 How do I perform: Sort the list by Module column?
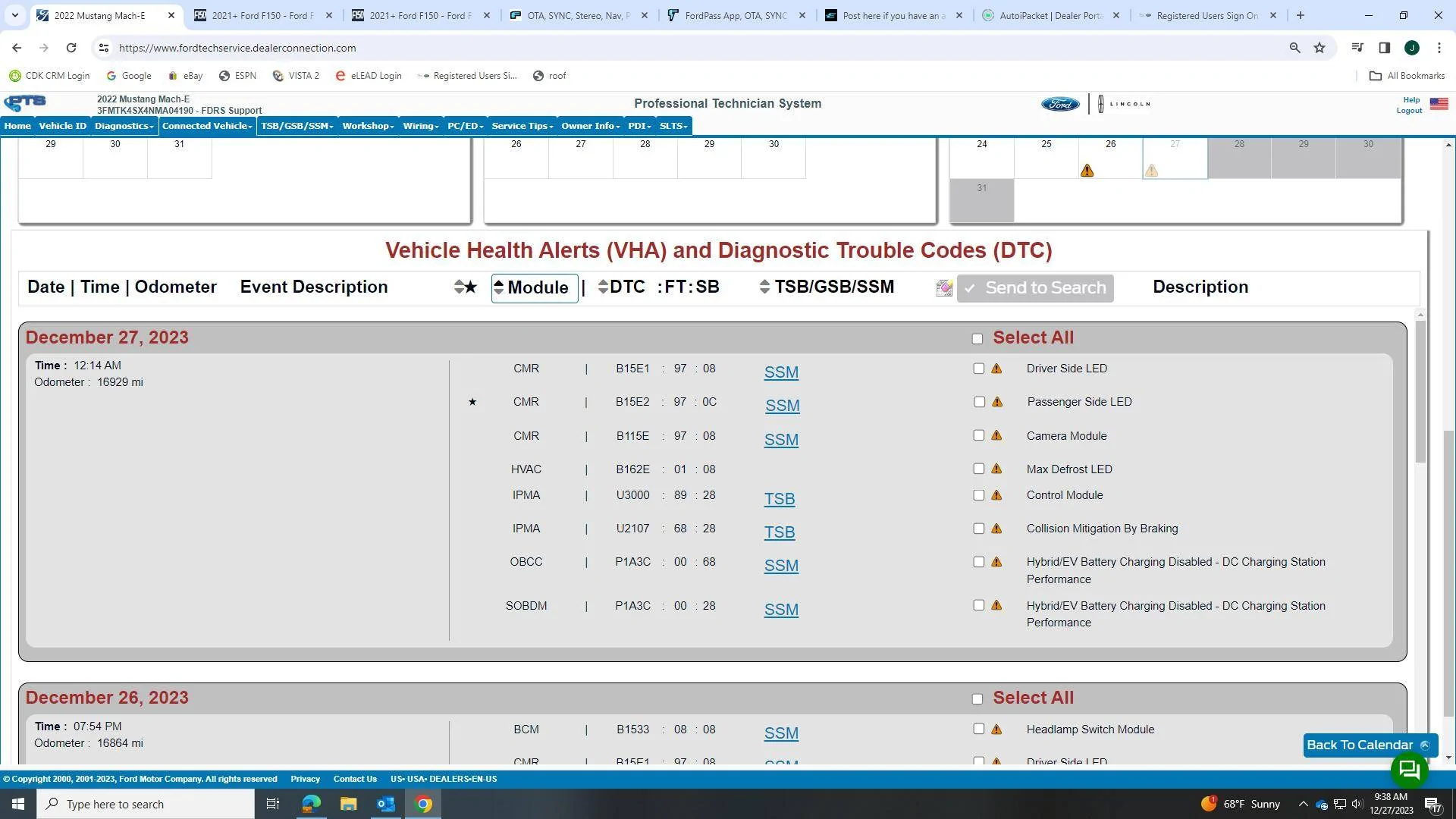point(535,288)
